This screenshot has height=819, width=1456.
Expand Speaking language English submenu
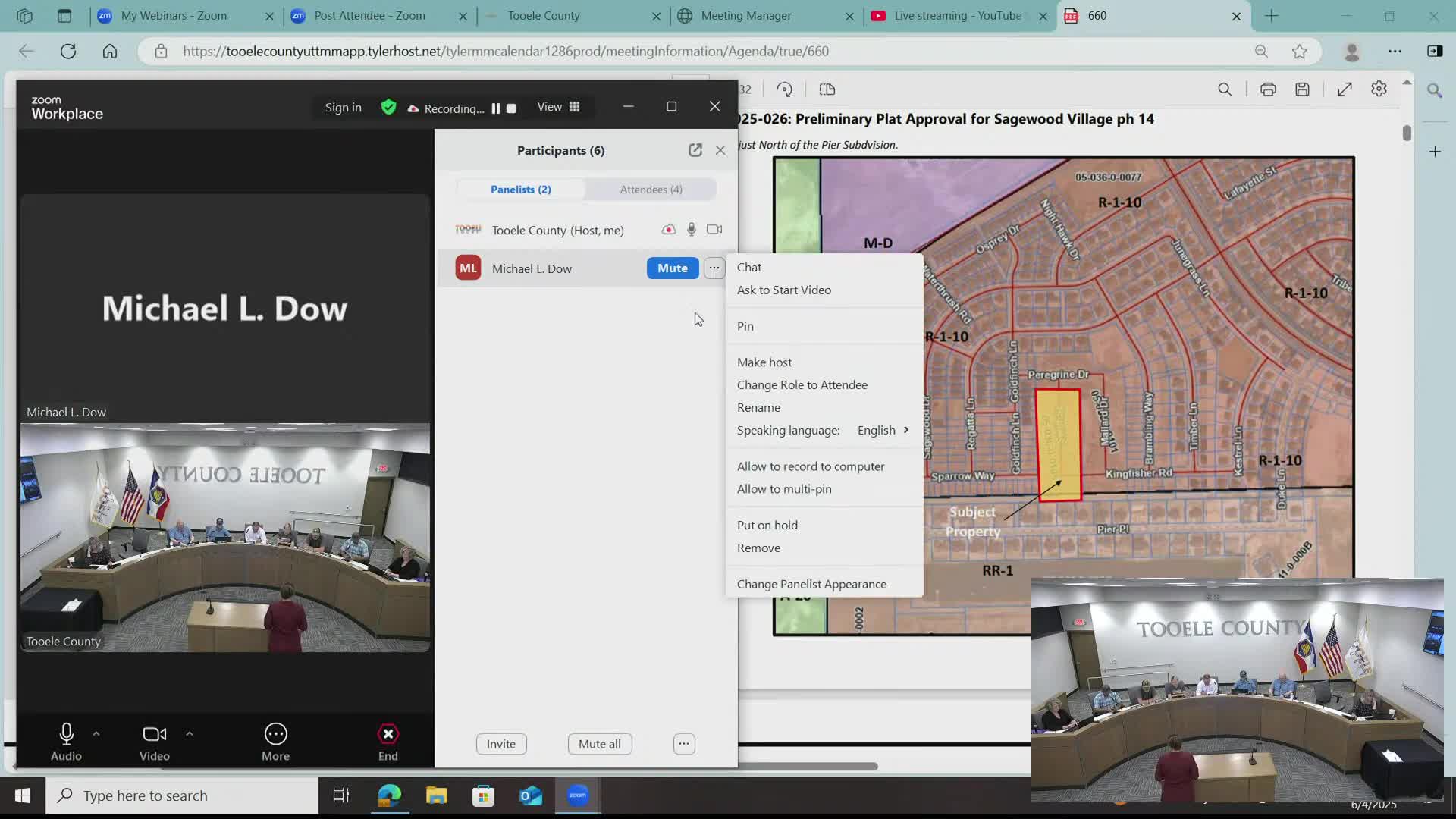pyautogui.click(x=824, y=430)
